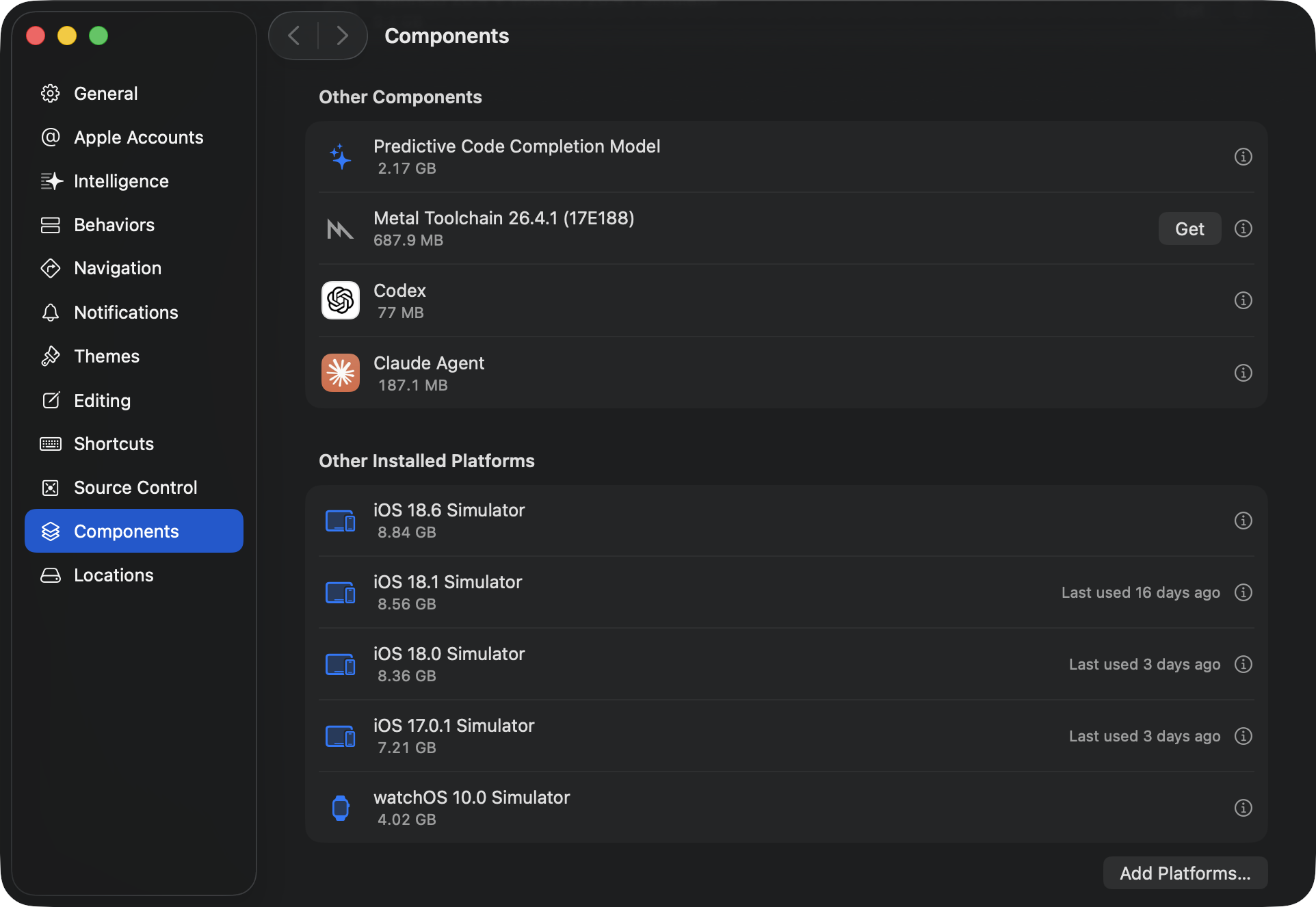This screenshot has width=1316, height=907.
Task: Show info for Predictive Code Completion Model
Action: click(1243, 157)
